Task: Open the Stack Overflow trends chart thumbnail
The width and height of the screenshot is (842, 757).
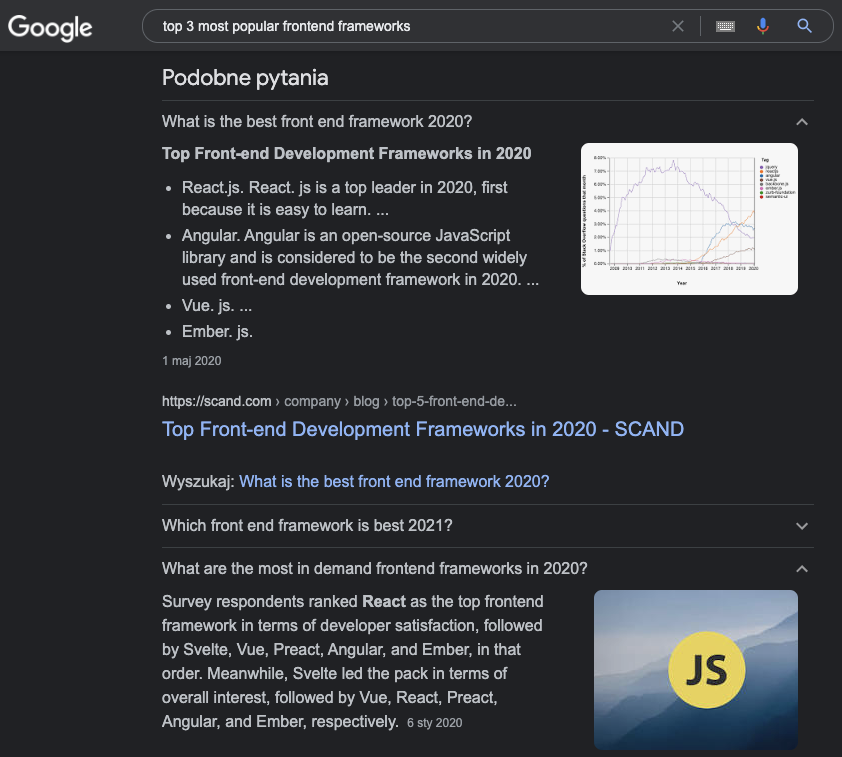Action: pos(689,219)
